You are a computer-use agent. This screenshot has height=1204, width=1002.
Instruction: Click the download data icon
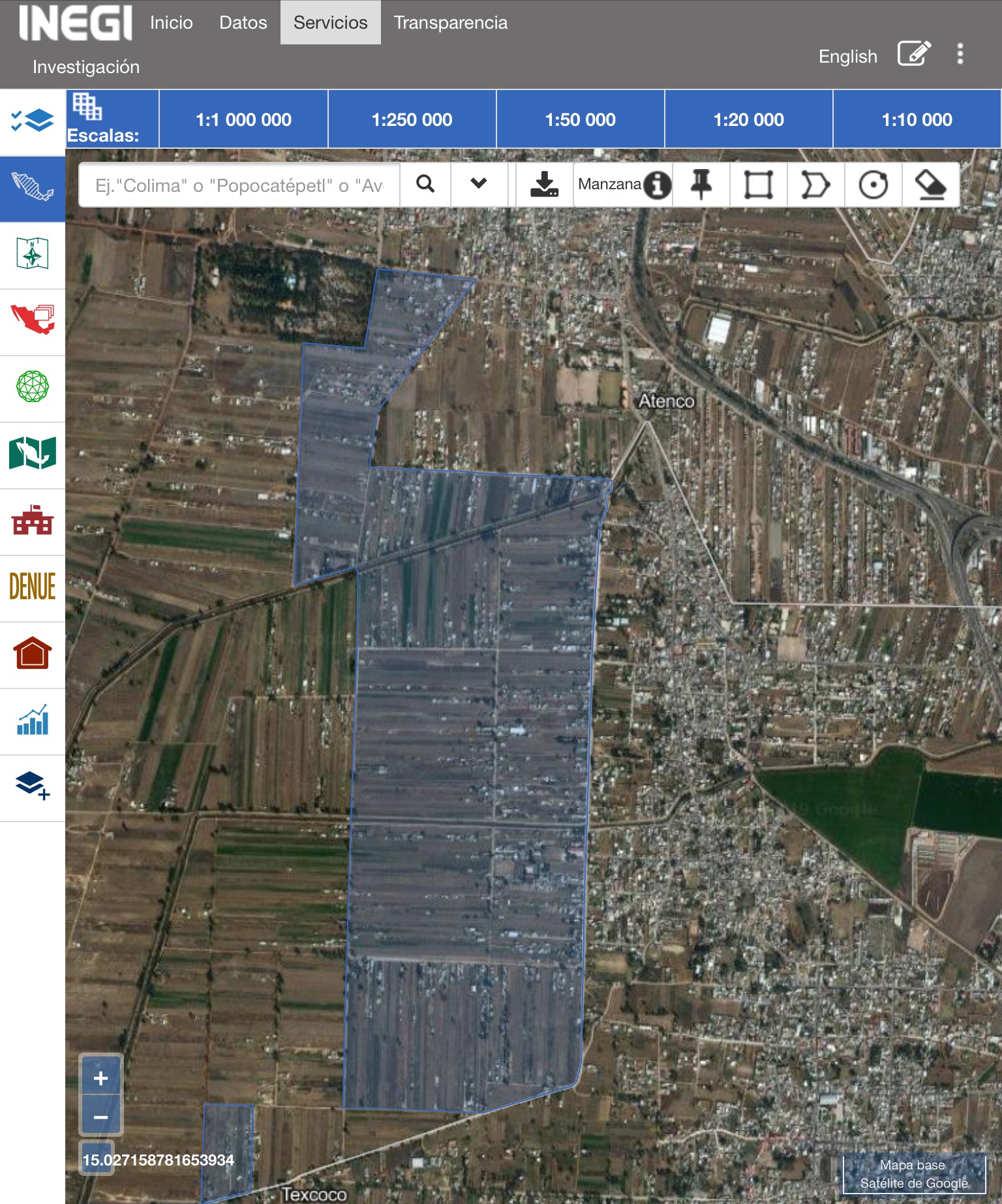pyautogui.click(x=544, y=185)
